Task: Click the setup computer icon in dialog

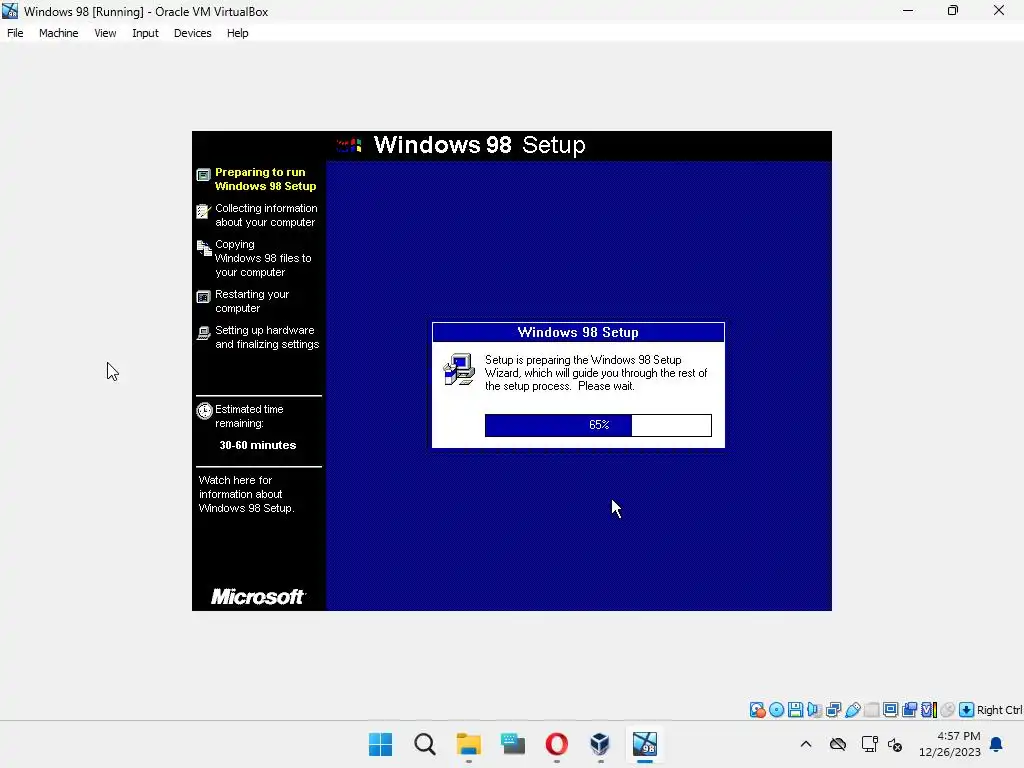Action: (x=459, y=369)
